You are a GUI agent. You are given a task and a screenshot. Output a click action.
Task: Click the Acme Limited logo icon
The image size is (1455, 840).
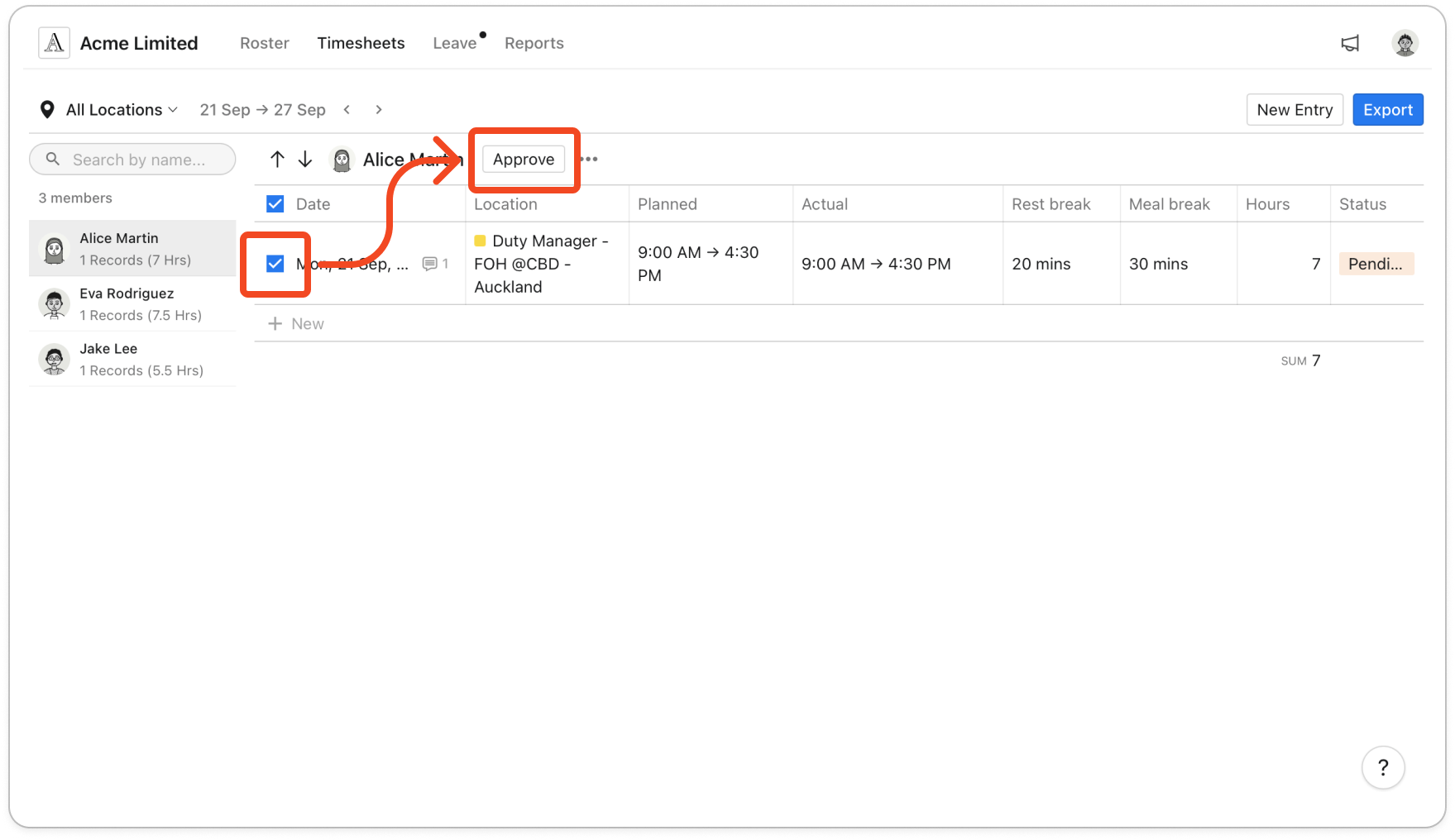(54, 43)
